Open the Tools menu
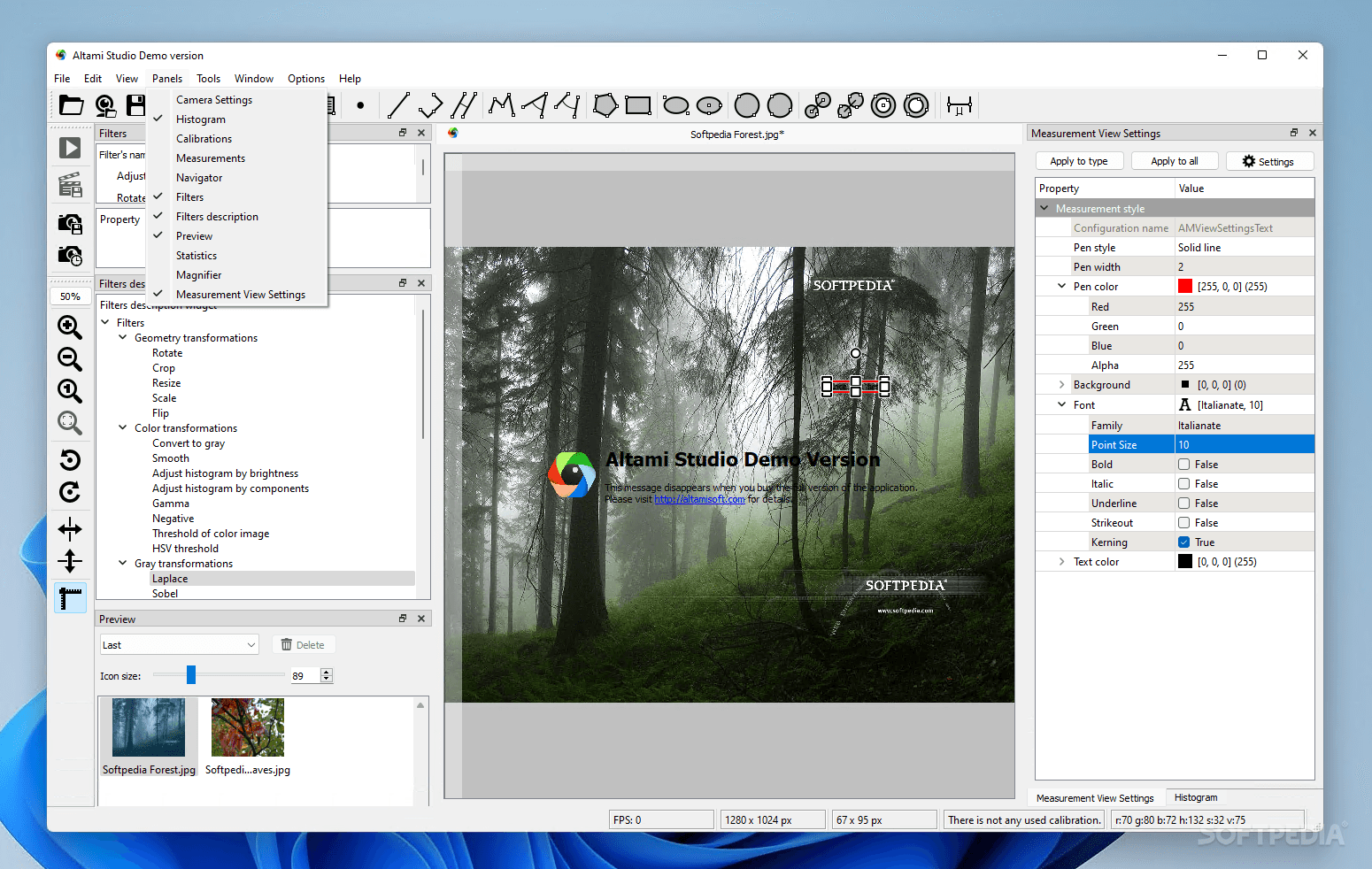Screen dimensions: 1372x869 tap(208, 79)
